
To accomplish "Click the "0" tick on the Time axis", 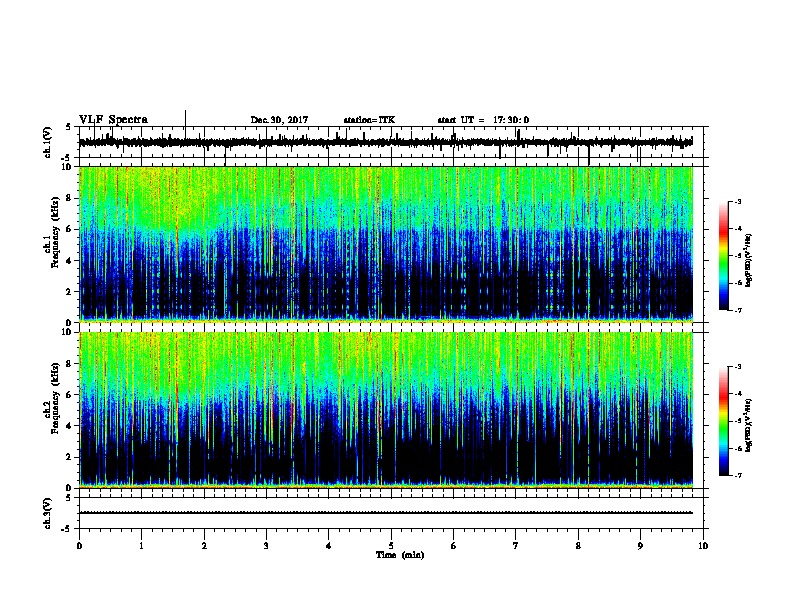I will pyautogui.click(x=79, y=546).
